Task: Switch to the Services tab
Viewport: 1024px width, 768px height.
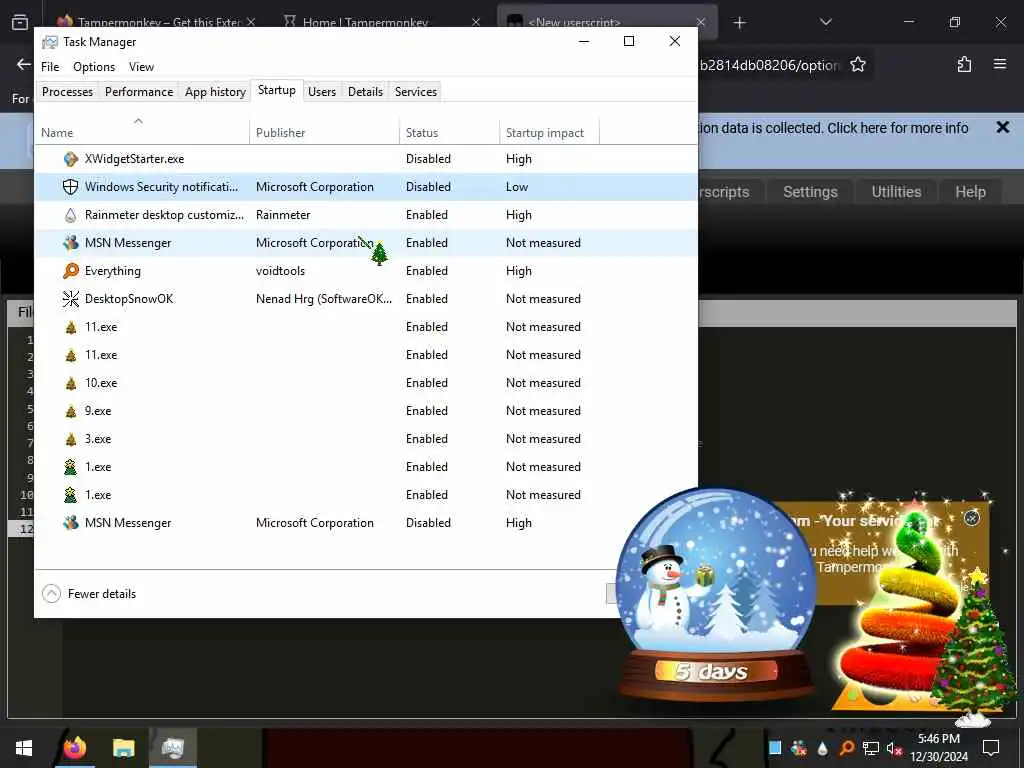Action: click(415, 91)
